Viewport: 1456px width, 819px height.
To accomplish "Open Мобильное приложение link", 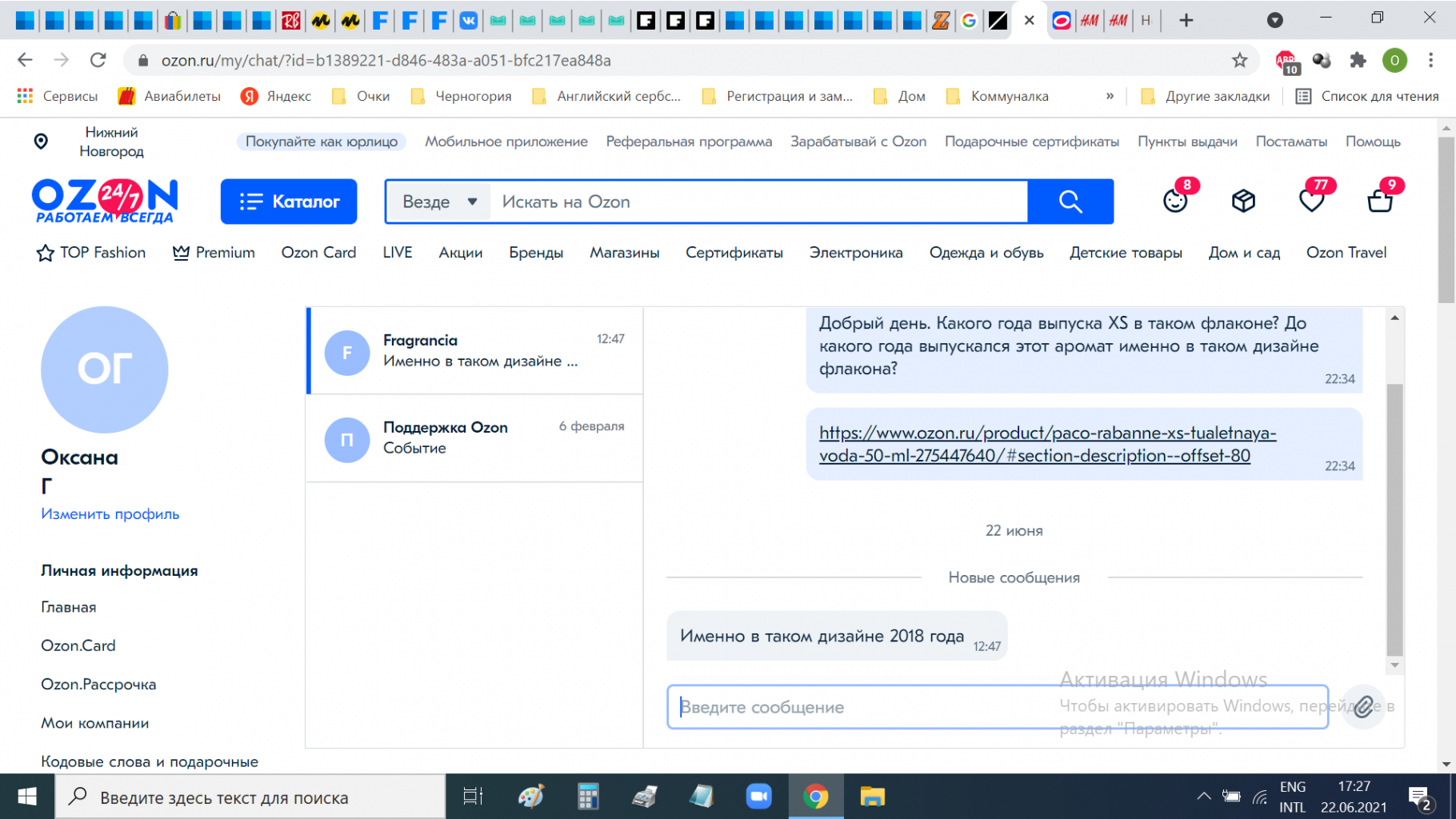I will [x=506, y=142].
